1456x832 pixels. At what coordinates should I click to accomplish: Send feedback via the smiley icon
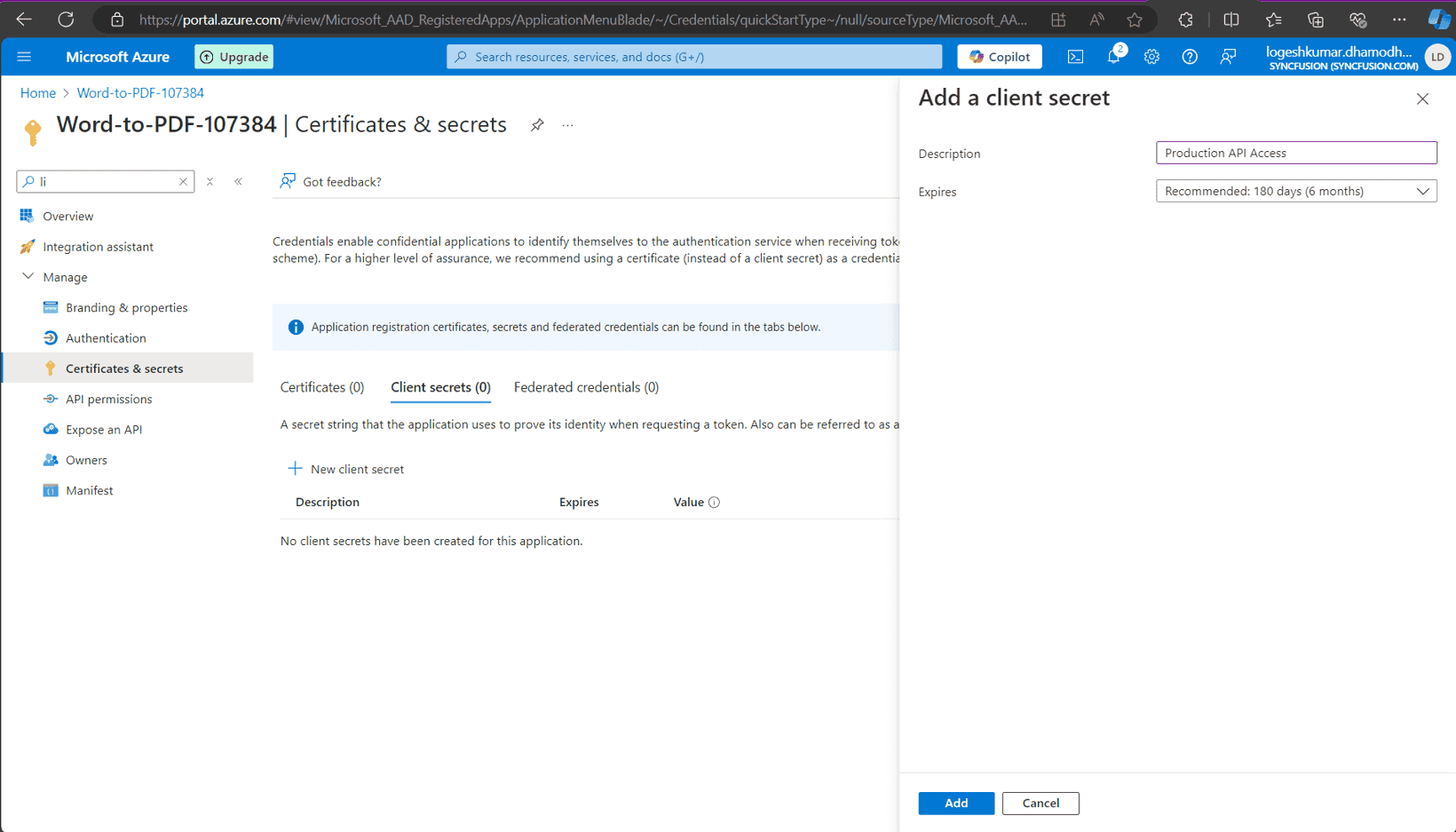[x=1229, y=56]
